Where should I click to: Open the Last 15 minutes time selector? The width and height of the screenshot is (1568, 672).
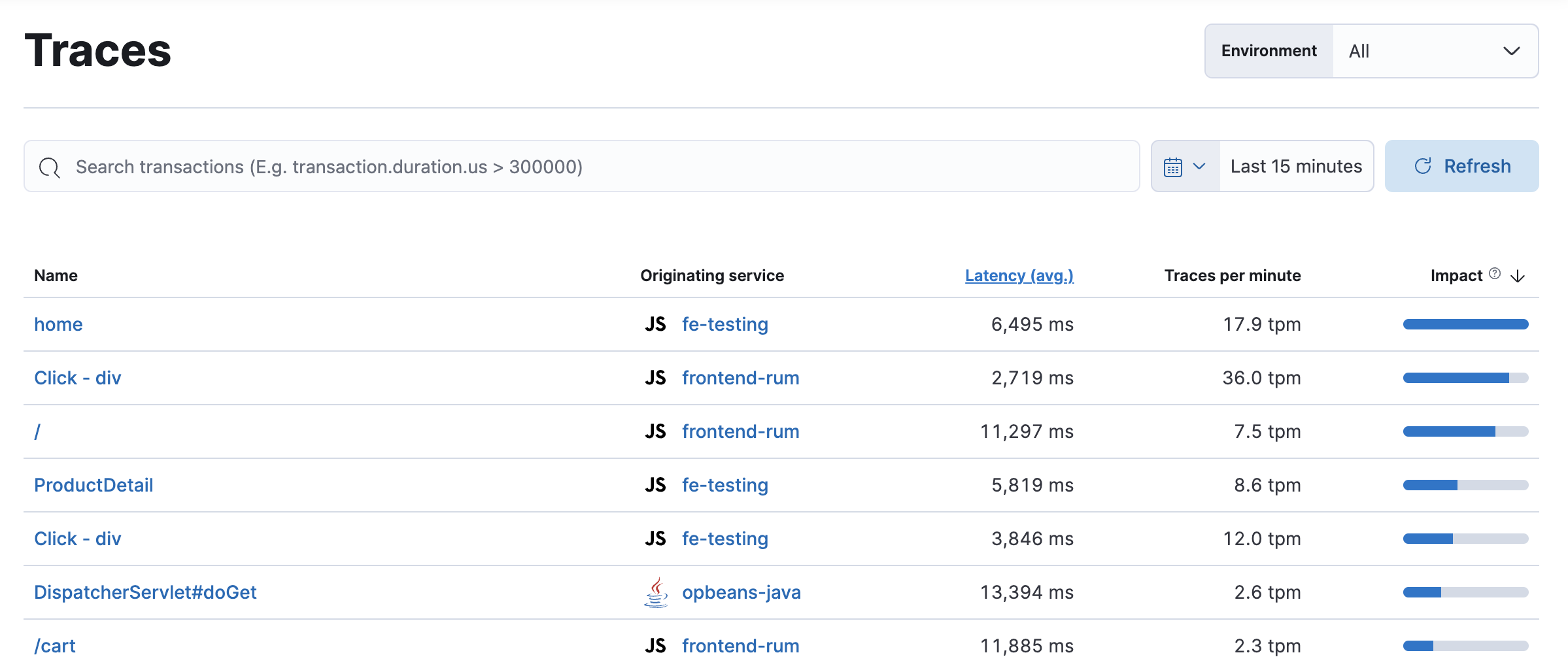tap(1295, 166)
